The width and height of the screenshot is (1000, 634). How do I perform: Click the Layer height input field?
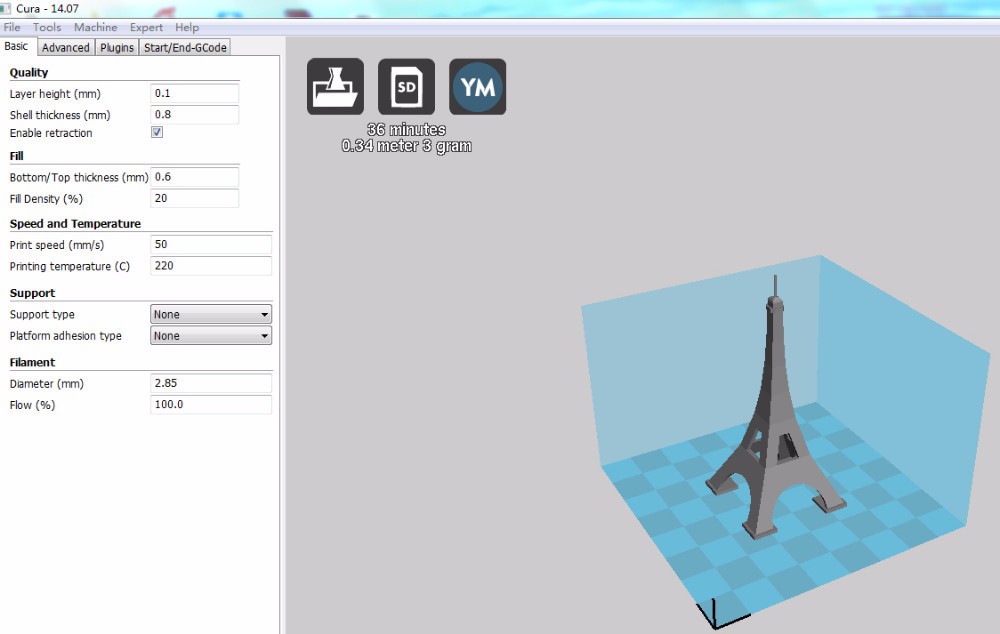tap(194, 93)
